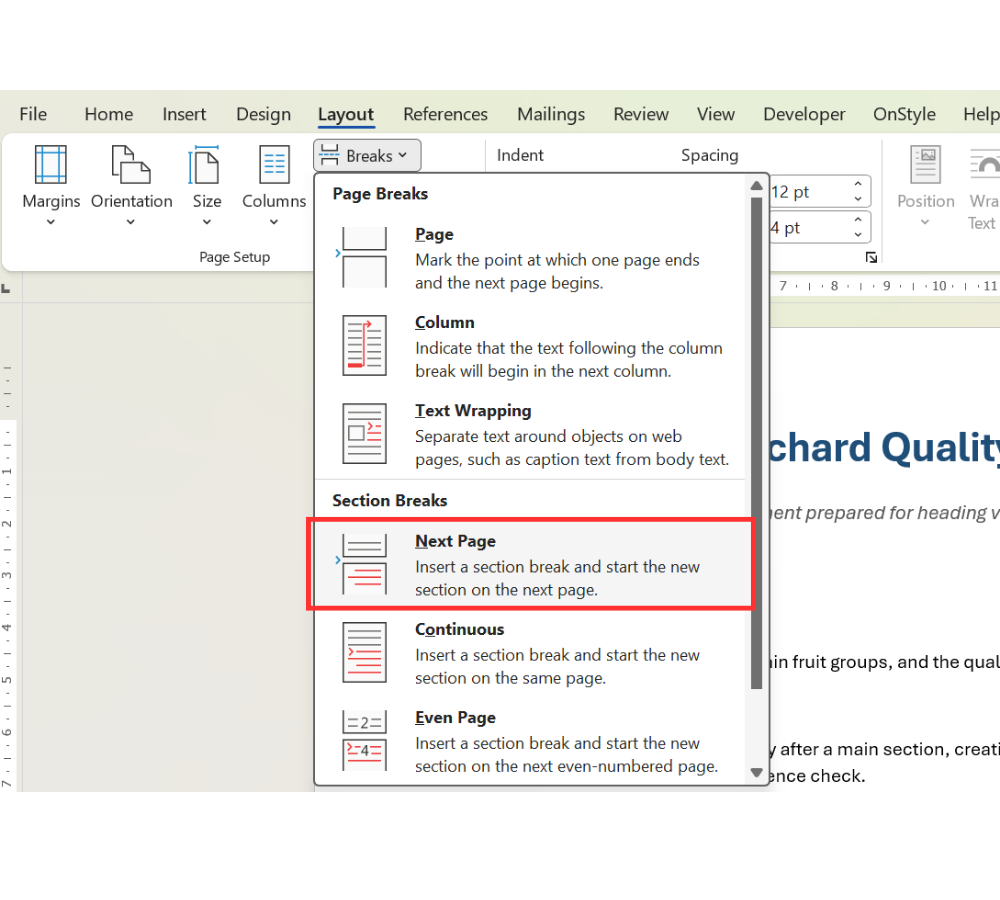
Task: Click the tab selector at the ruler's corner
Action: [6, 289]
